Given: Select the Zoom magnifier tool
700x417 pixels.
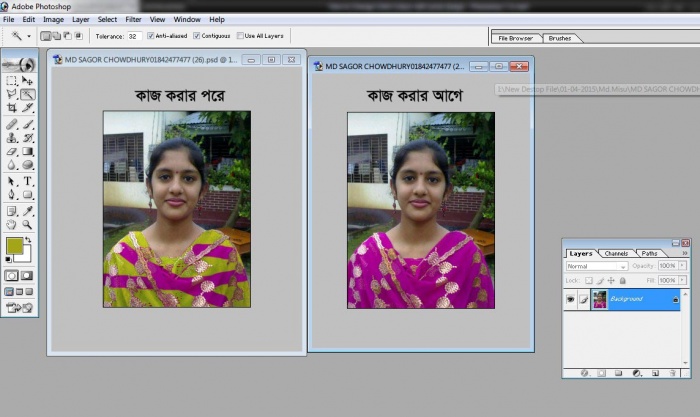Looking at the screenshot, I should (28, 225).
